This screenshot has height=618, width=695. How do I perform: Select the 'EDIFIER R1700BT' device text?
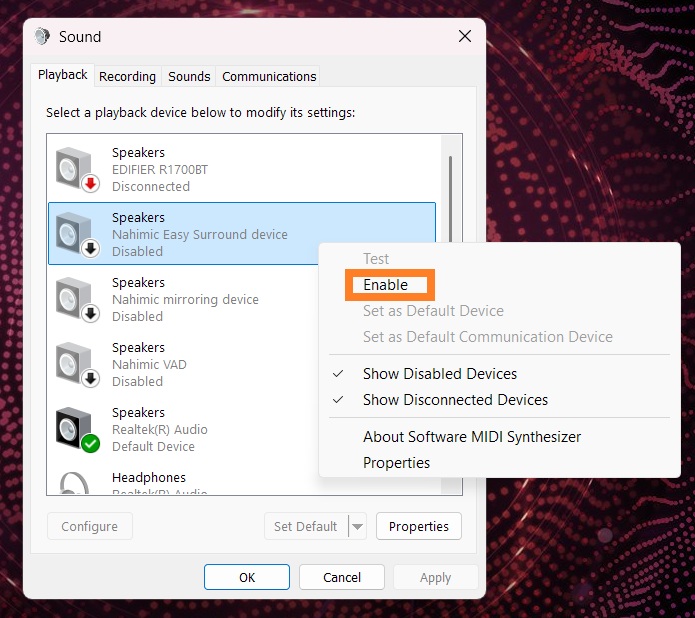(x=160, y=170)
